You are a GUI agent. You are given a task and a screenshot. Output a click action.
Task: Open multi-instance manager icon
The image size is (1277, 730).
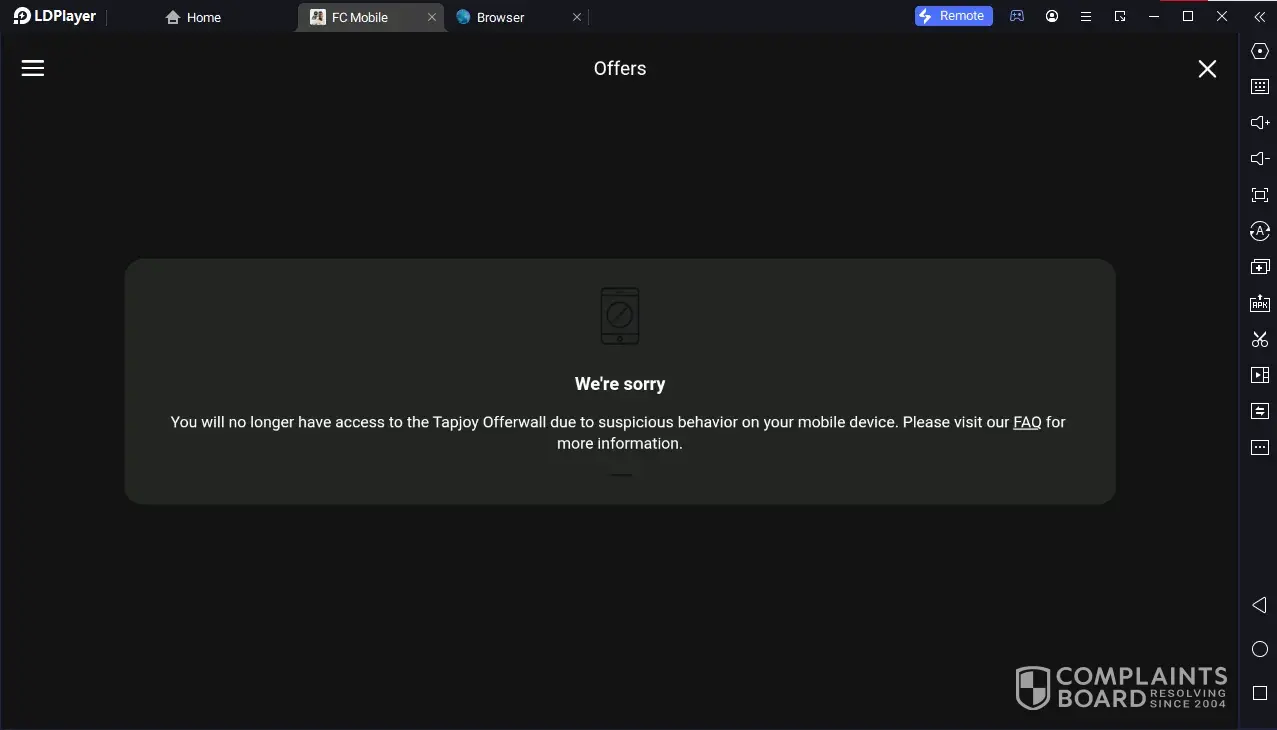click(1260, 267)
